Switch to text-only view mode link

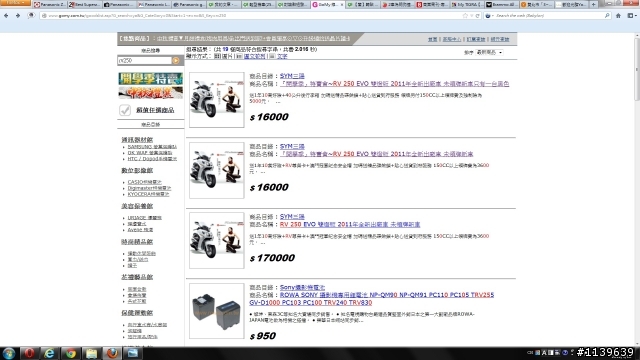click(x=282, y=56)
